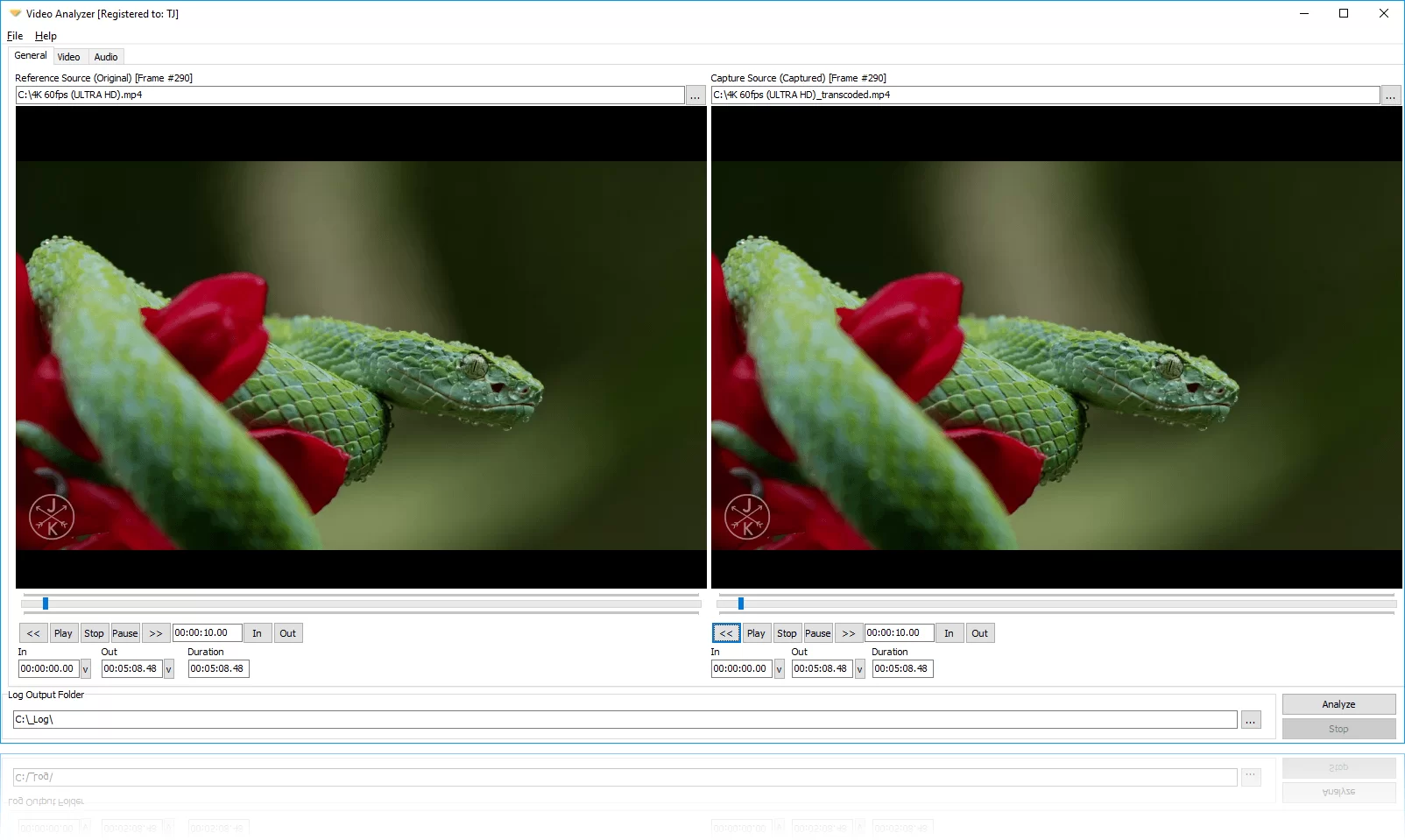Switch to the Video tab
Image resolution: width=1405 pixels, height=840 pixels.
click(69, 56)
